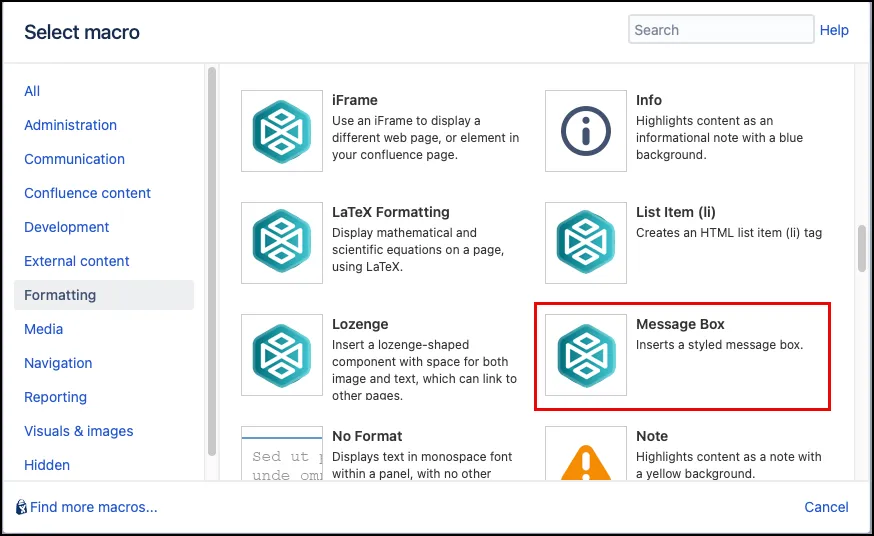Click the iFrame macro description text
Image resolution: width=874 pixels, height=536 pixels.
pos(425,138)
